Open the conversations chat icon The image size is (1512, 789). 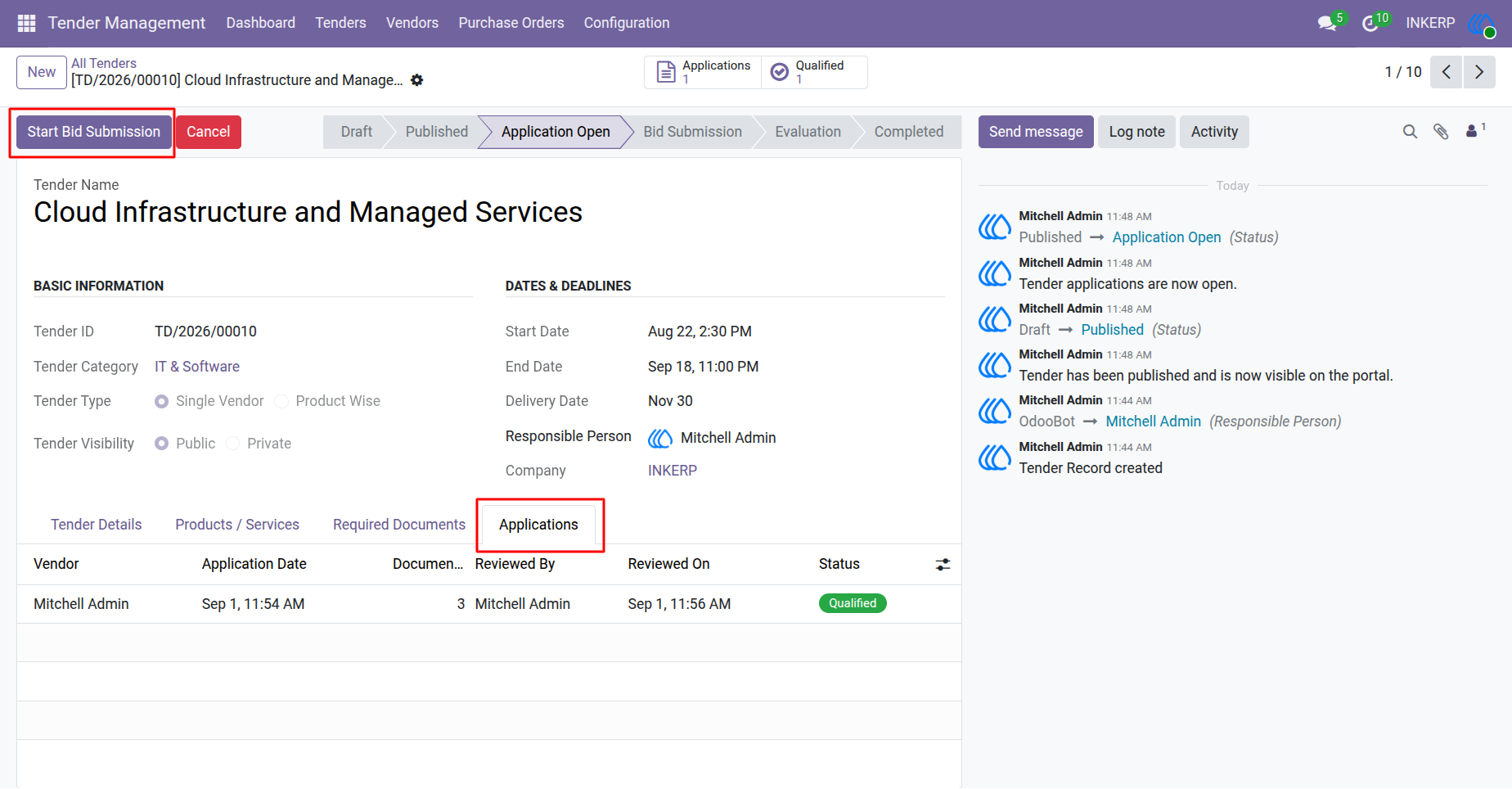tap(1327, 23)
